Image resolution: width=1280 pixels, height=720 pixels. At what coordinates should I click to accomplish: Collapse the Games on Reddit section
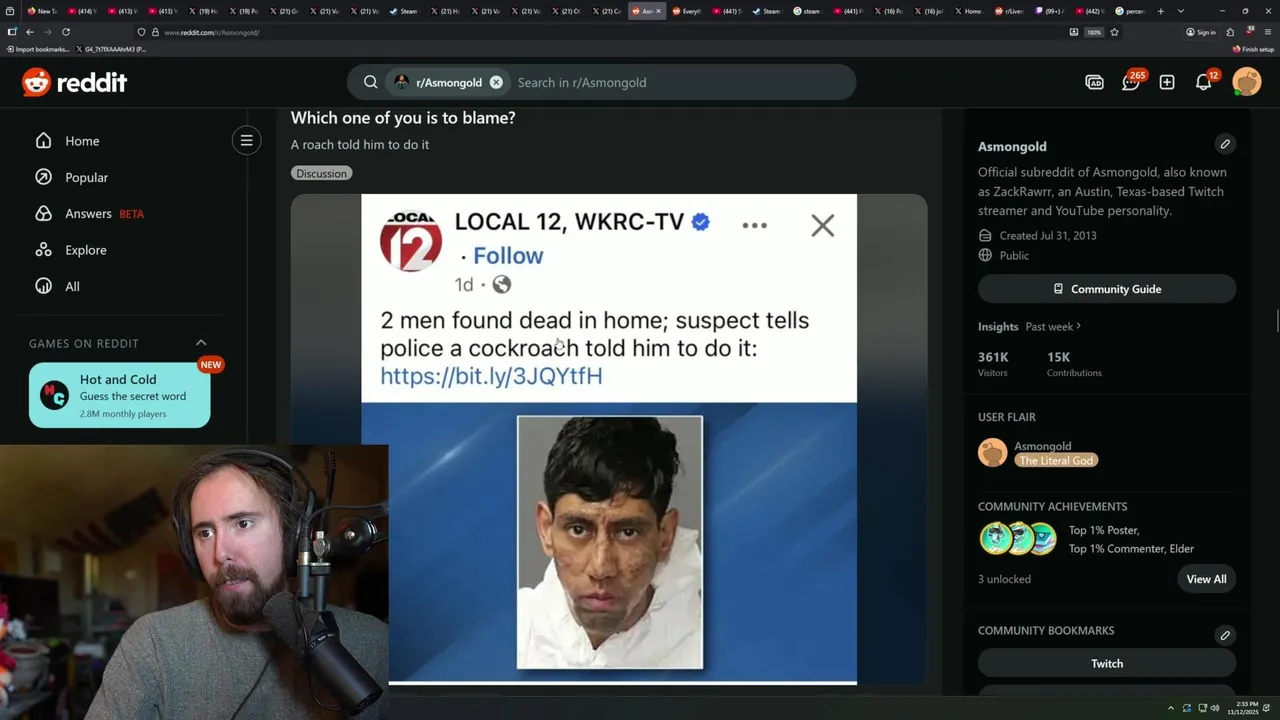[201, 343]
